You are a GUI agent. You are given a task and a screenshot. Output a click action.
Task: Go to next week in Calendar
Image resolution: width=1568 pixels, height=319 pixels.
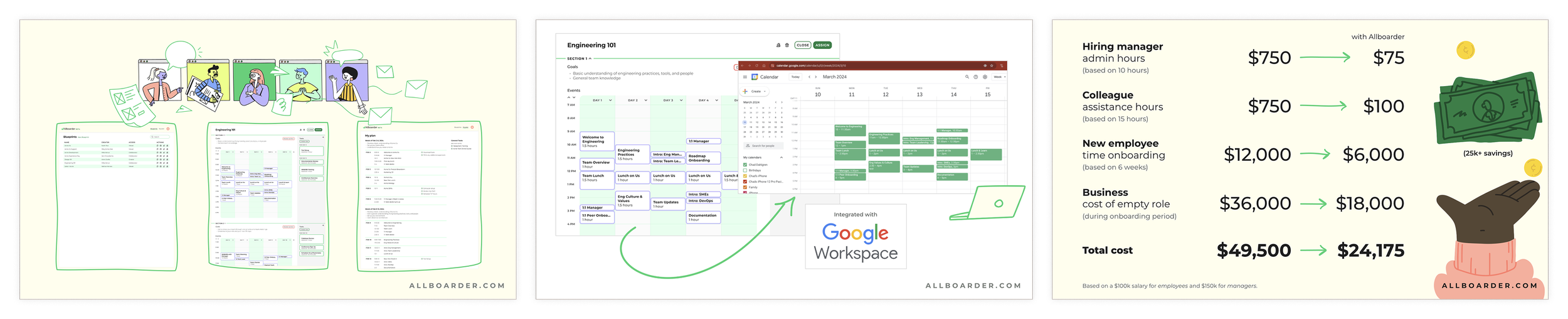pyautogui.click(x=816, y=77)
